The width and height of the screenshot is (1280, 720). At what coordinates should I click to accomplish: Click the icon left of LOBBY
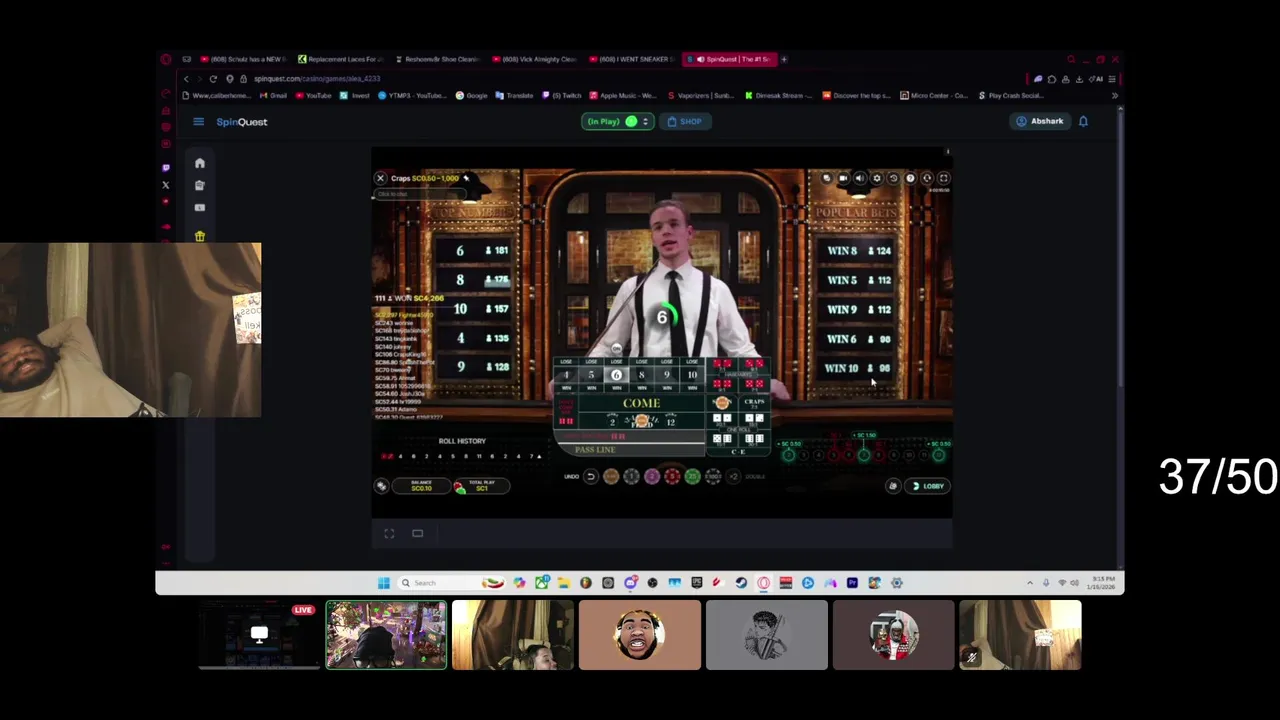pyautogui.click(x=893, y=486)
